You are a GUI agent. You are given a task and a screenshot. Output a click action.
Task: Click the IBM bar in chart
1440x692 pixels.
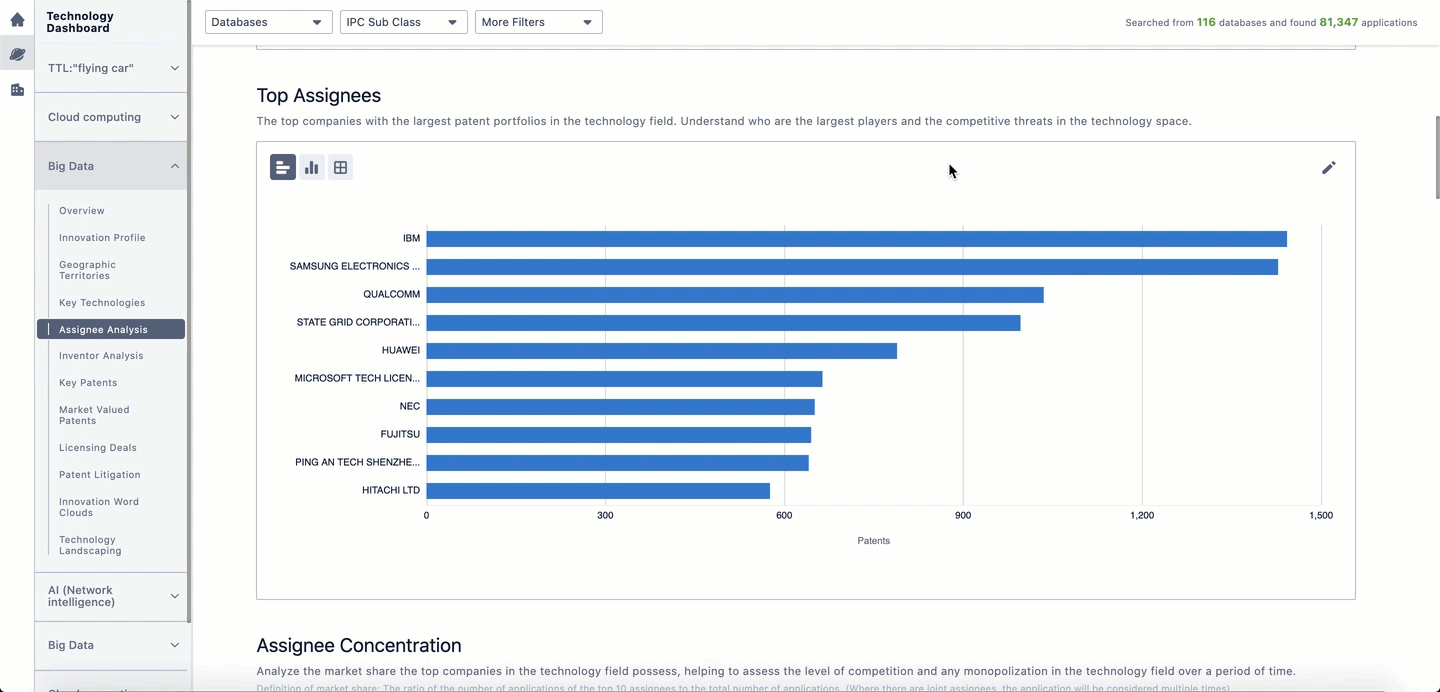[x=856, y=239]
